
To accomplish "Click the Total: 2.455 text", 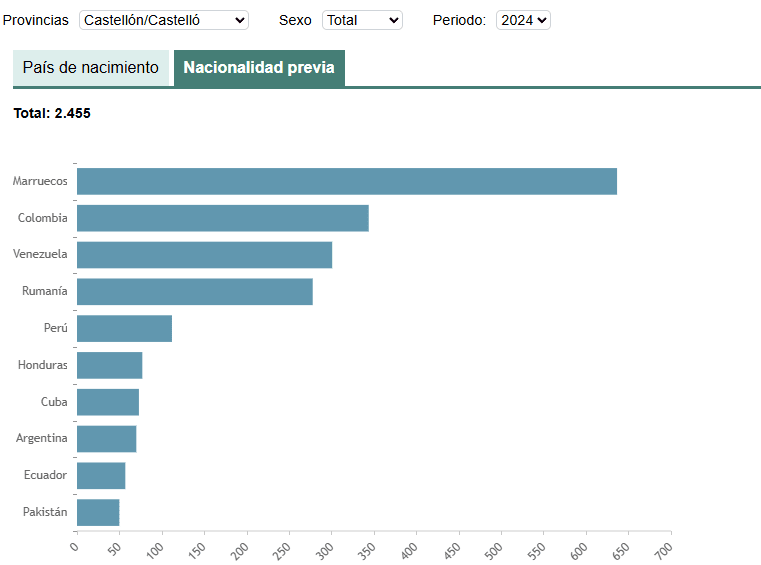I will [x=52, y=113].
